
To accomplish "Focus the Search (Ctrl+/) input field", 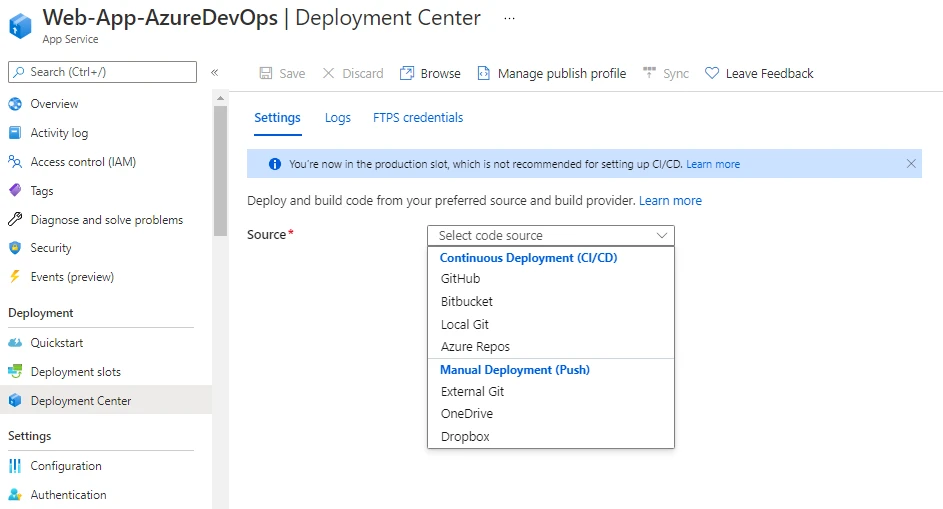I will coord(102,72).
